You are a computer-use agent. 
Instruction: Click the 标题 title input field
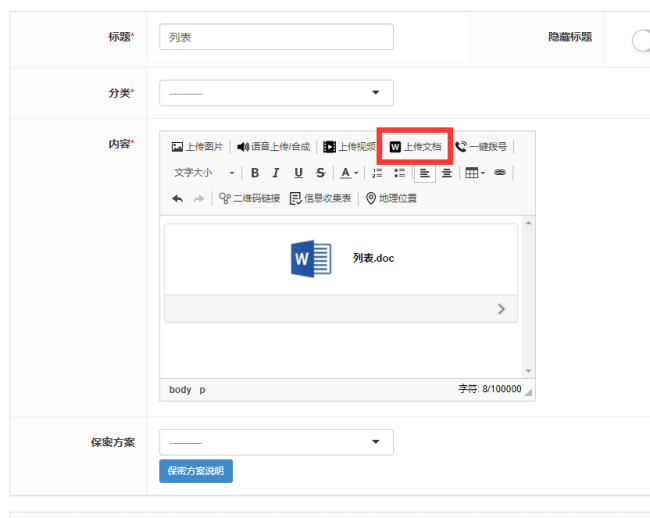tap(276, 37)
